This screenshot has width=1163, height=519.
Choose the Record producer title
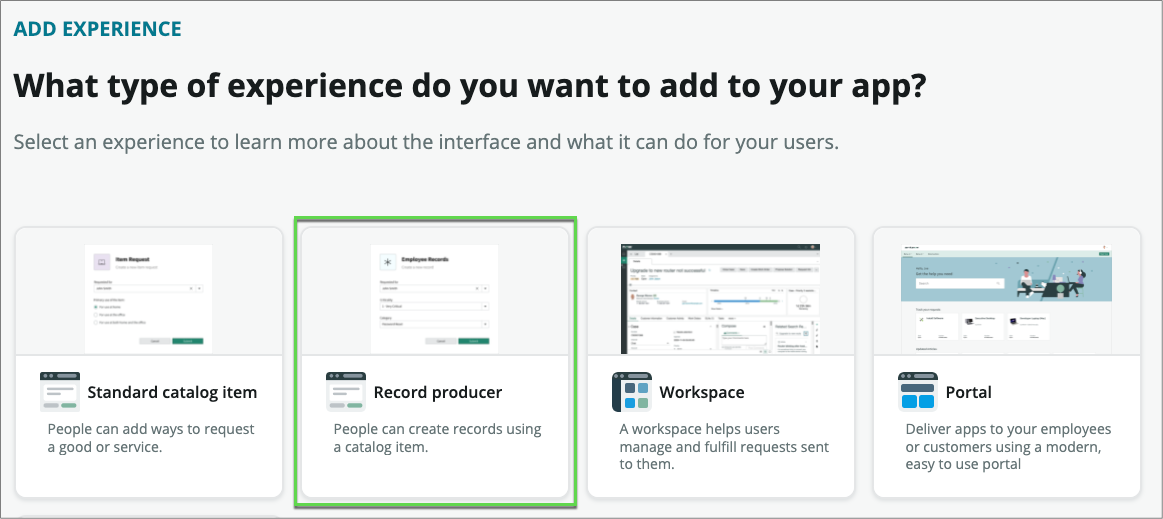(x=437, y=392)
